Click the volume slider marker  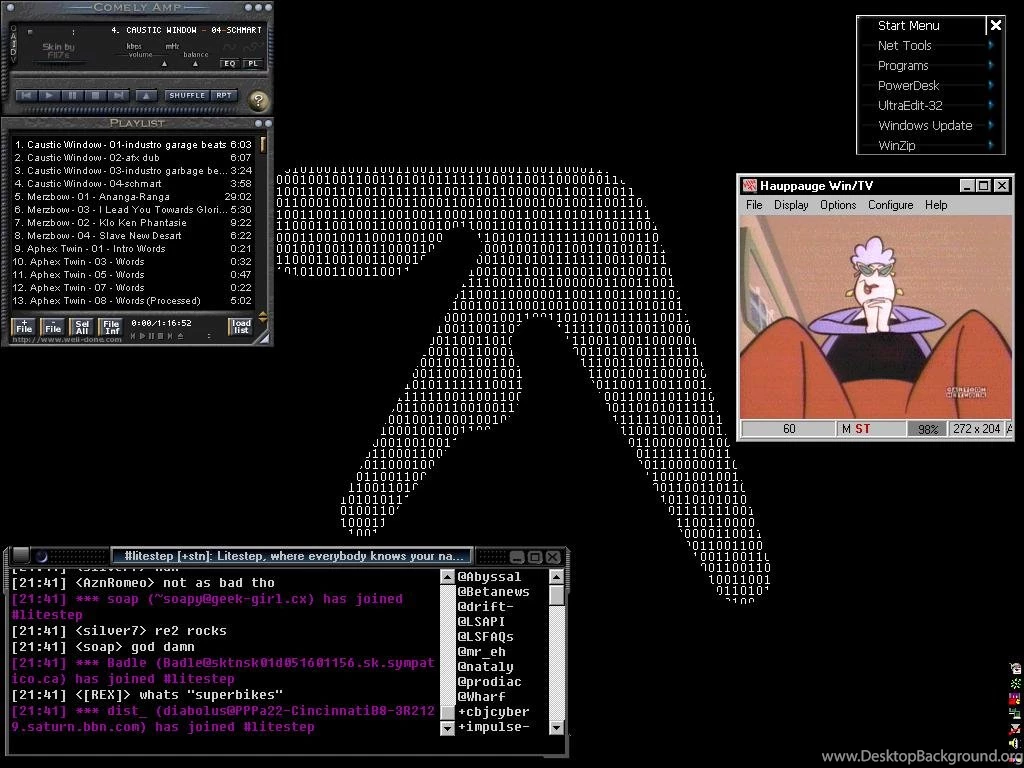[x=165, y=63]
